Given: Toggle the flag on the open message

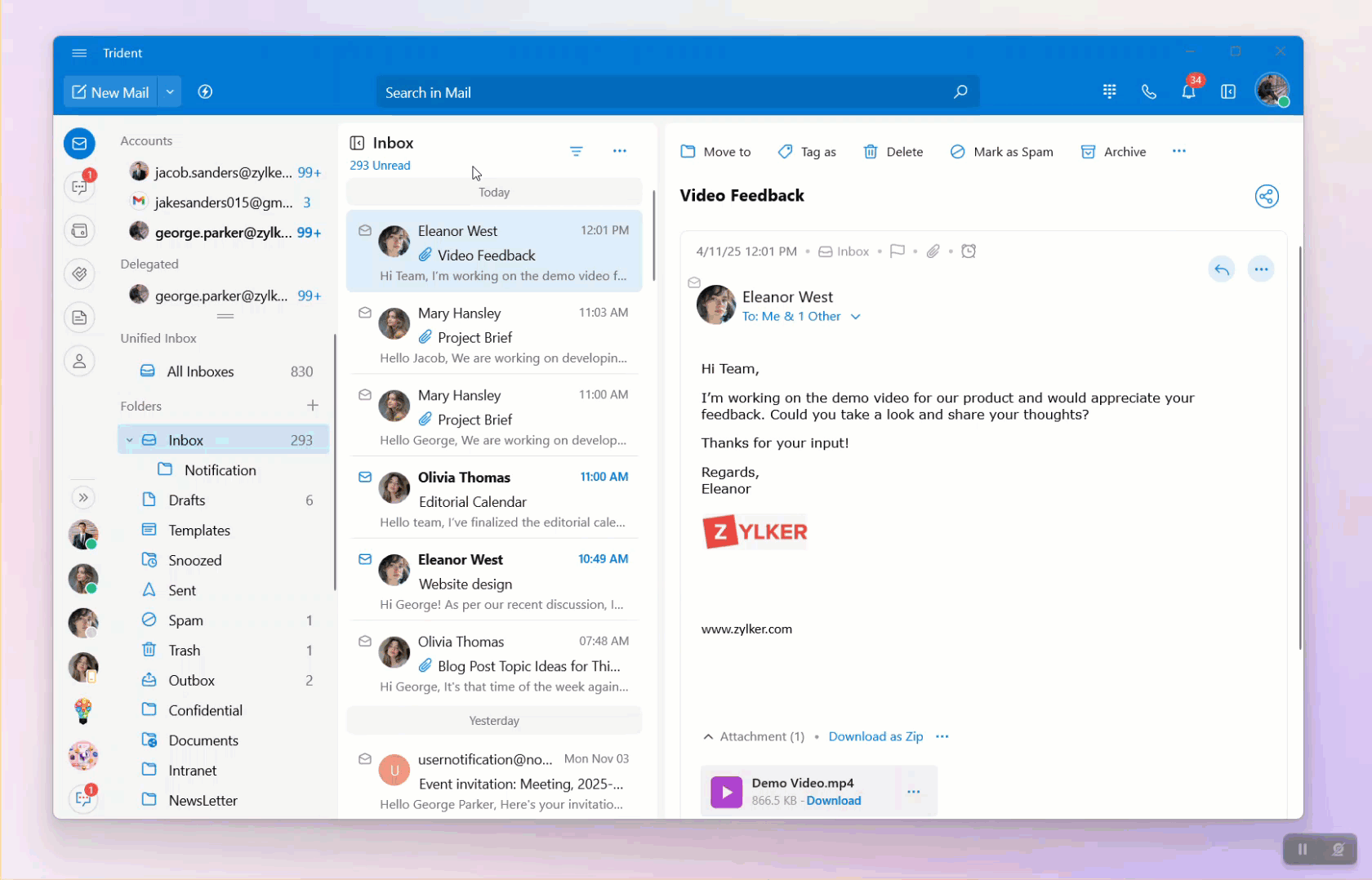Looking at the screenshot, I should click(x=897, y=251).
